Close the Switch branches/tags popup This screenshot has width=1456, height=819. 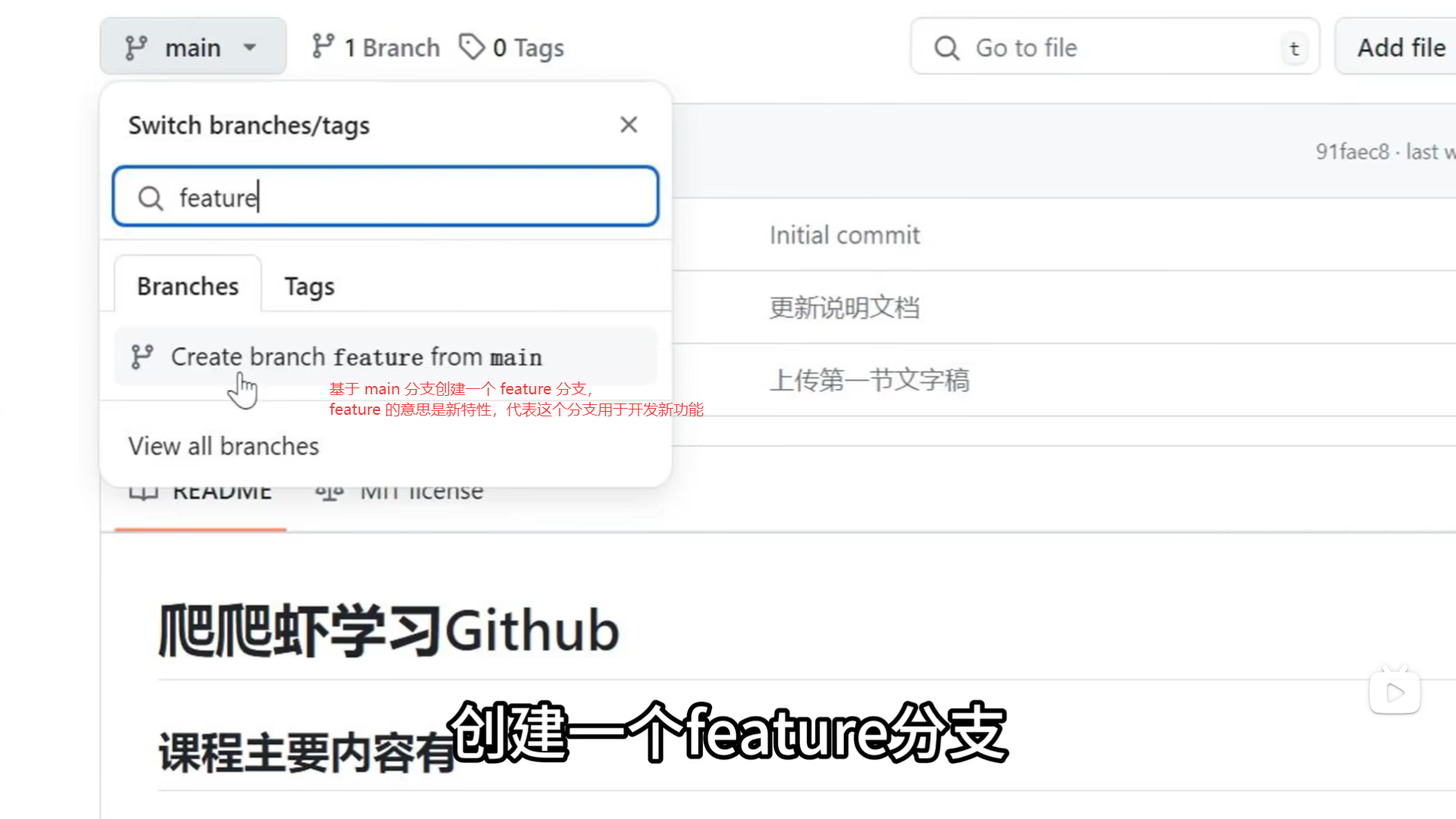click(x=629, y=124)
